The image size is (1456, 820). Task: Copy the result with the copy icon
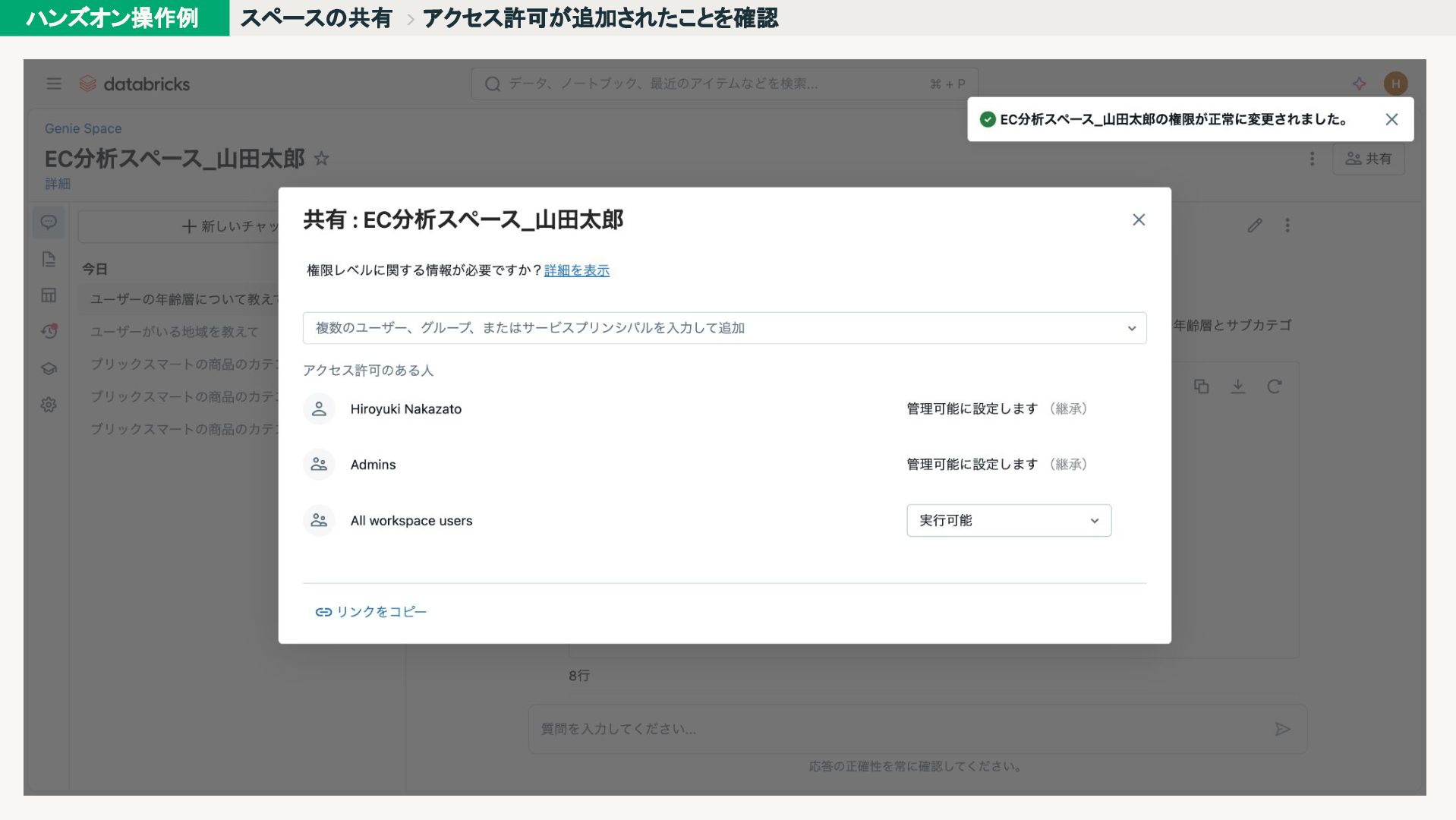(1201, 386)
